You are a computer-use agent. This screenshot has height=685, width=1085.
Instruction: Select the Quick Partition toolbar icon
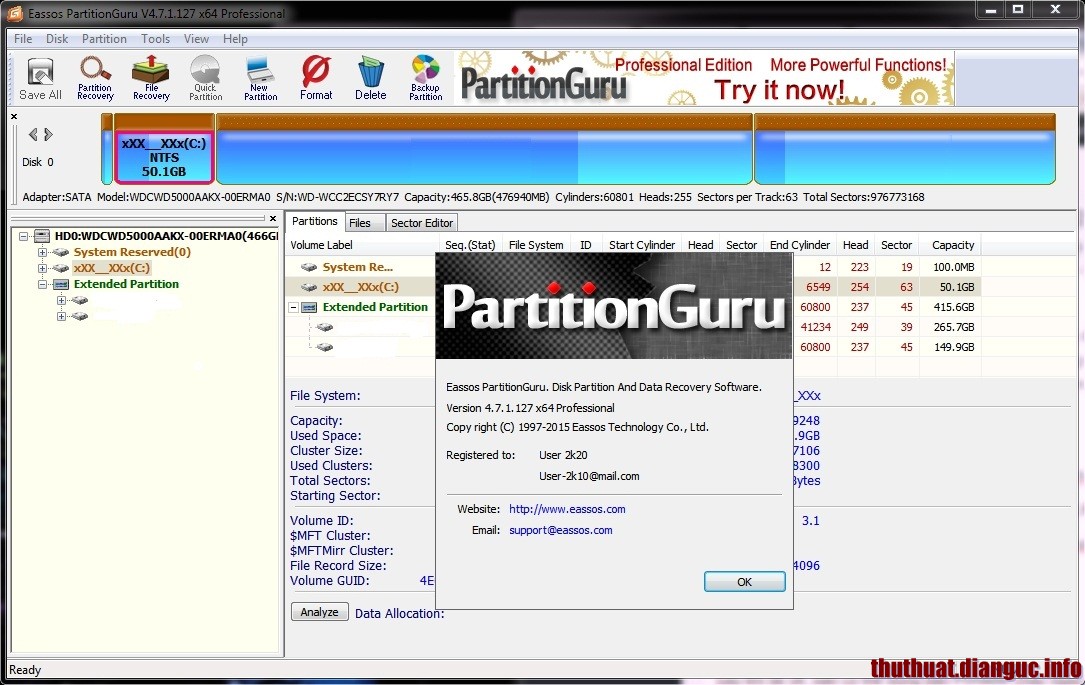click(206, 78)
